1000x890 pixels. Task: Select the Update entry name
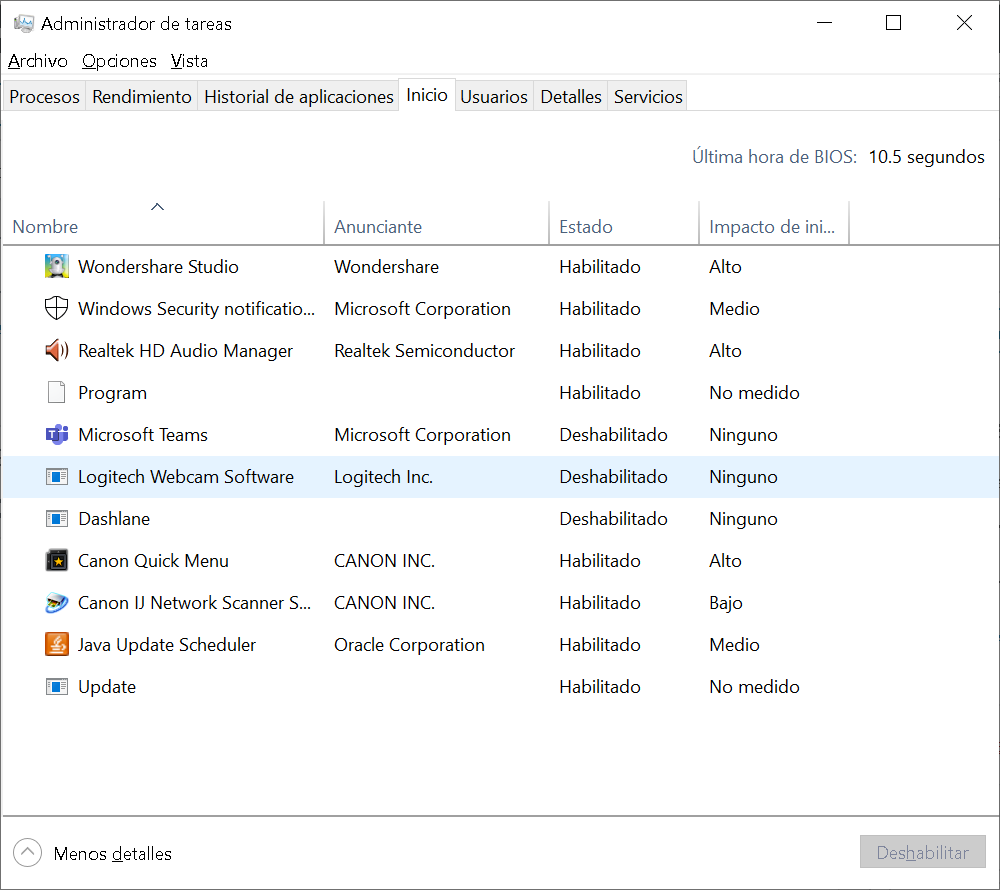(x=107, y=687)
